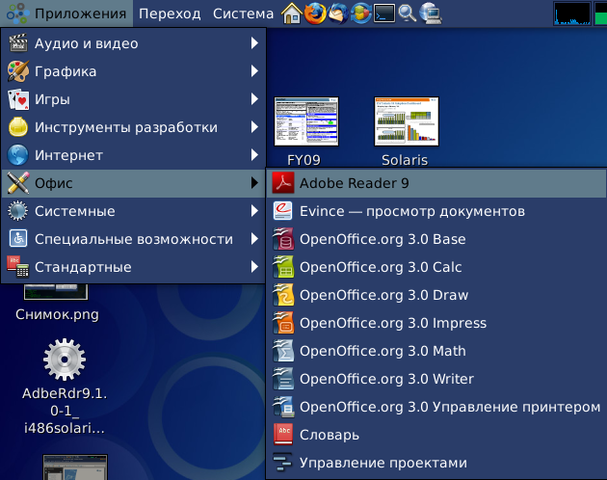607x480 pixels.
Task: Click the OpenOffice.org Writer icon
Action: 283,379
